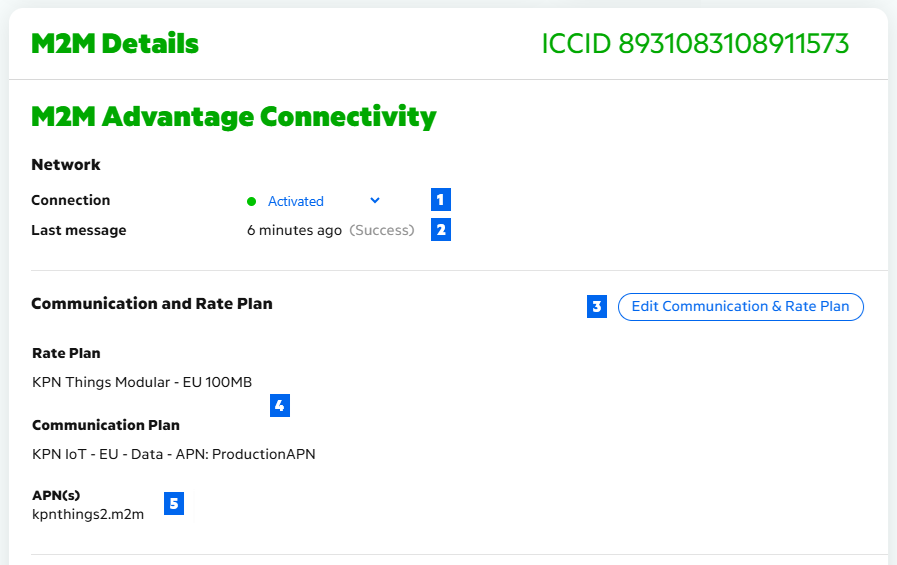Image resolution: width=897 pixels, height=565 pixels.
Task: Click the Network section heading
Action: [66, 164]
